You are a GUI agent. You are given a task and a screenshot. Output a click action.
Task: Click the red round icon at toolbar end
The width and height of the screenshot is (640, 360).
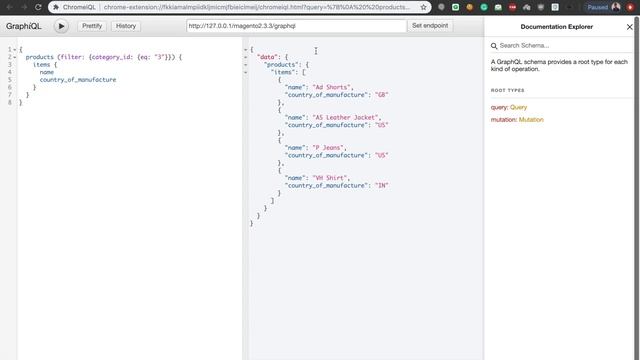[x=630, y=7]
